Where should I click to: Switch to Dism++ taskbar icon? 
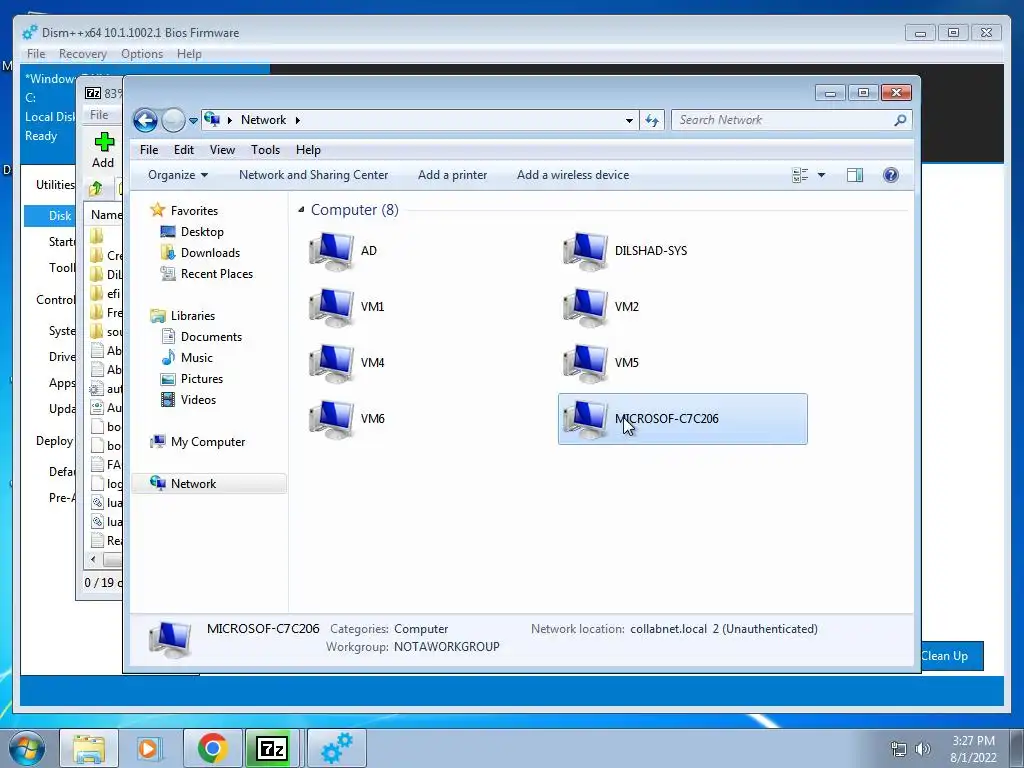coord(337,748)
